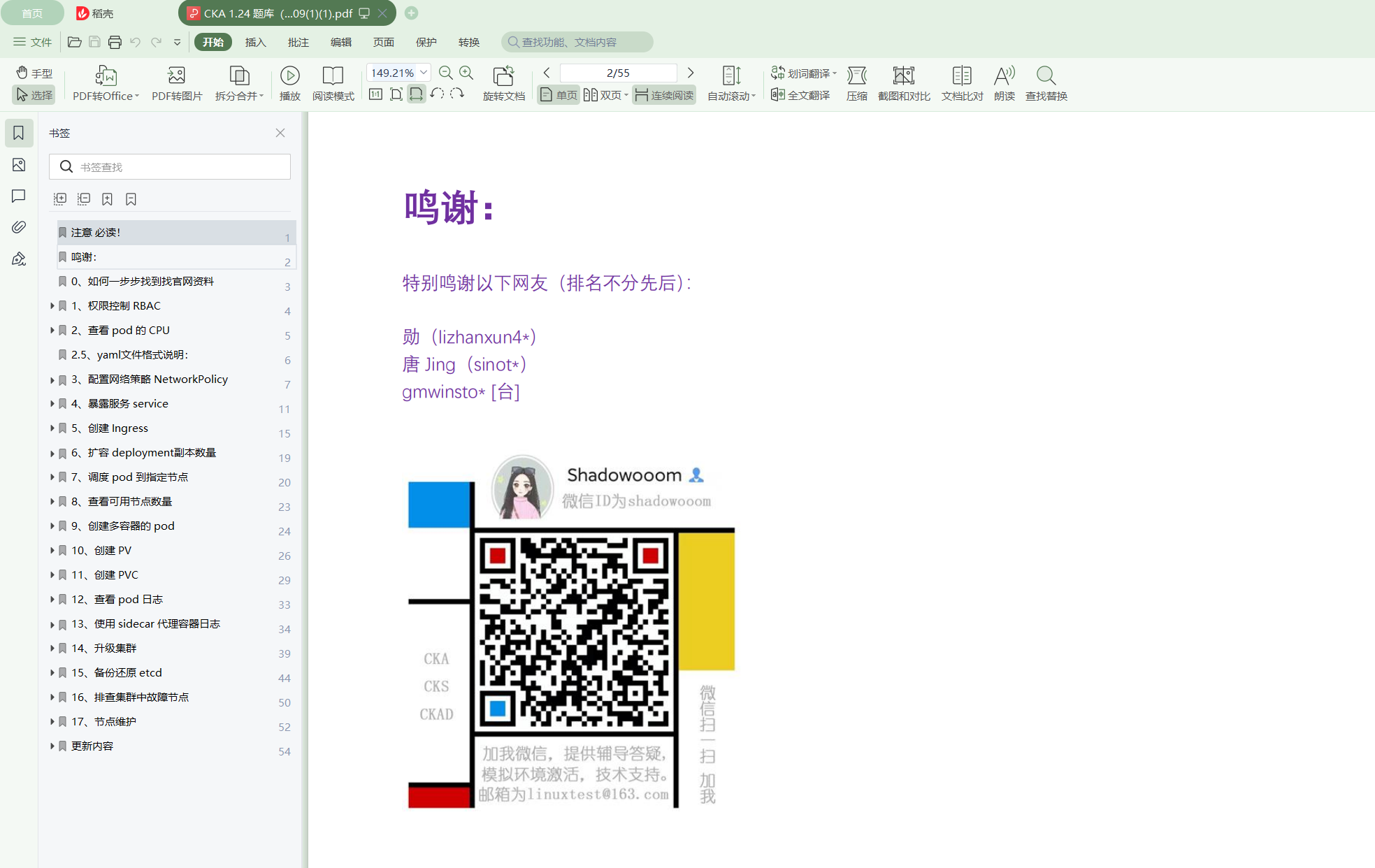This screenshot has height=868, width=1375.
Task: Compress the PDF file
Action: coord(856,83)
